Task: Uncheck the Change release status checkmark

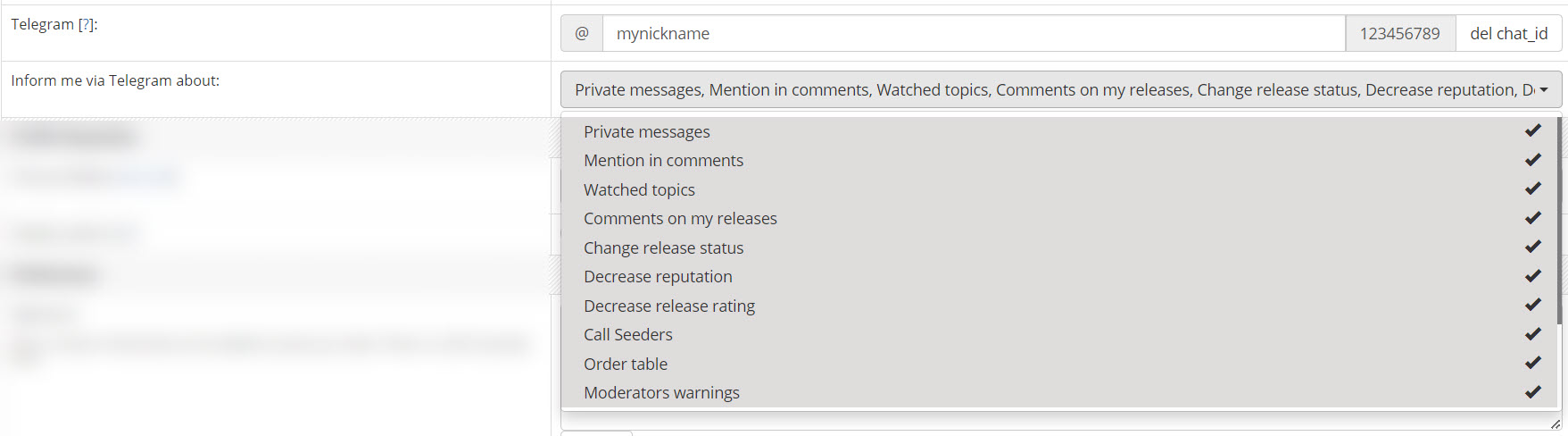Action: [x=1532, y=247]
